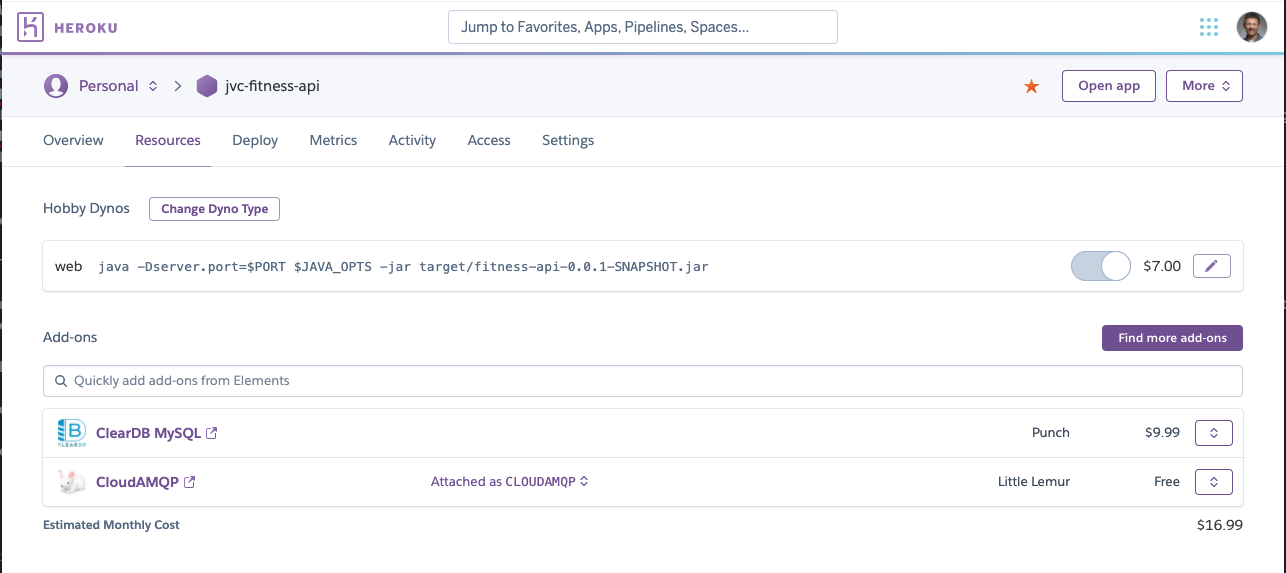Image resolution: width=1286 pixels, height=573 pixels.
Task: Click the Change Dyno Type button
Action: click(214, 209)
